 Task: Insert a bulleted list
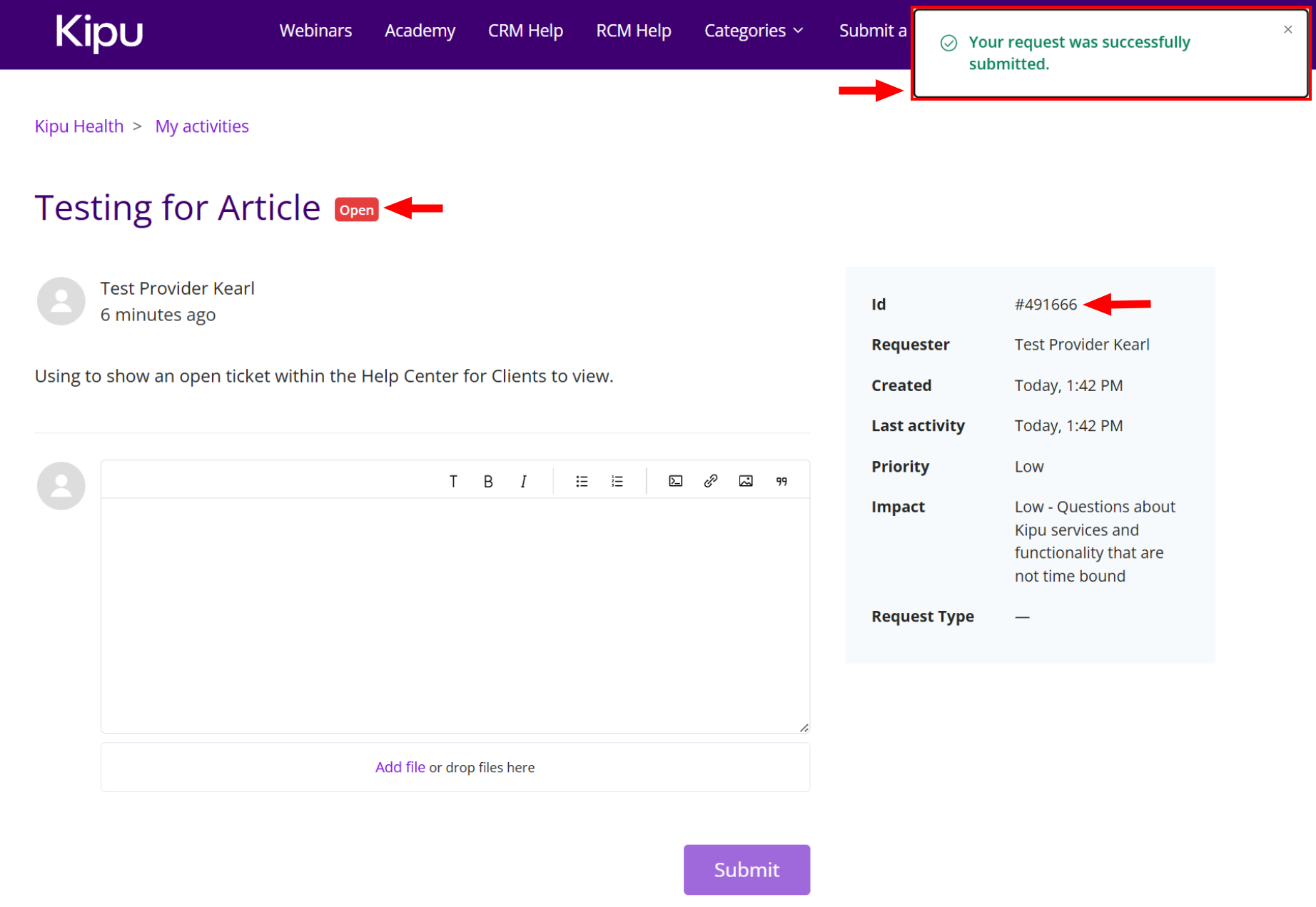(582, 481)
